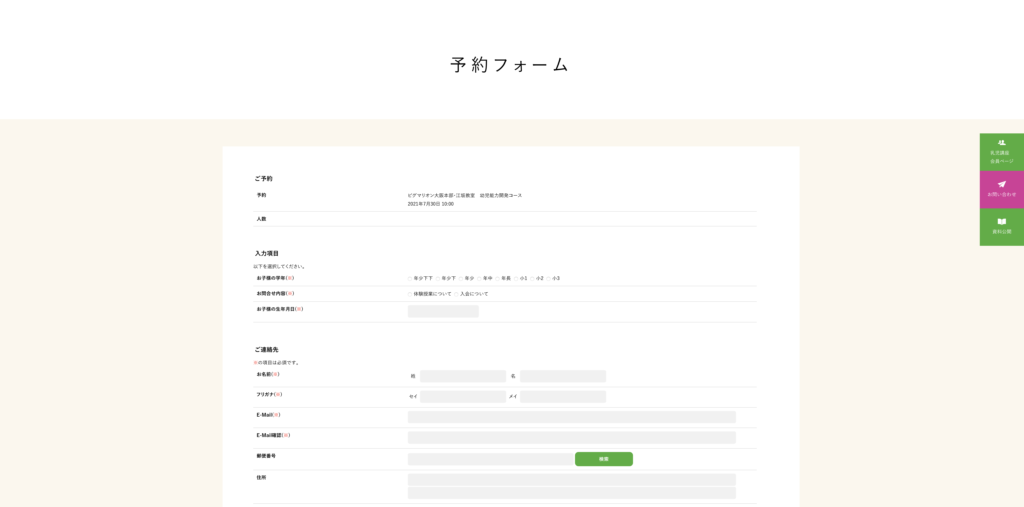The image size is (1024, 507).
Task: Click the 人数 row label
Action: pos(261,219)
